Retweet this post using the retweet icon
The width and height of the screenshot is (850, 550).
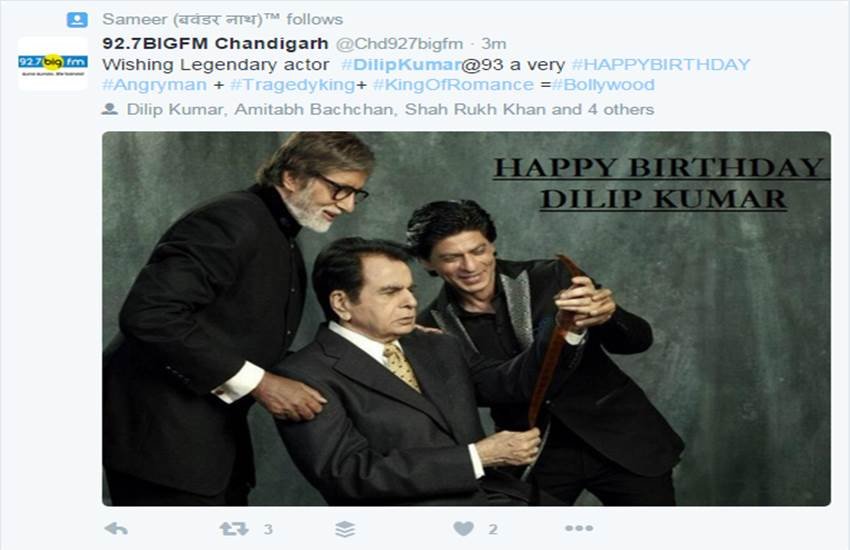click(234, 528)
